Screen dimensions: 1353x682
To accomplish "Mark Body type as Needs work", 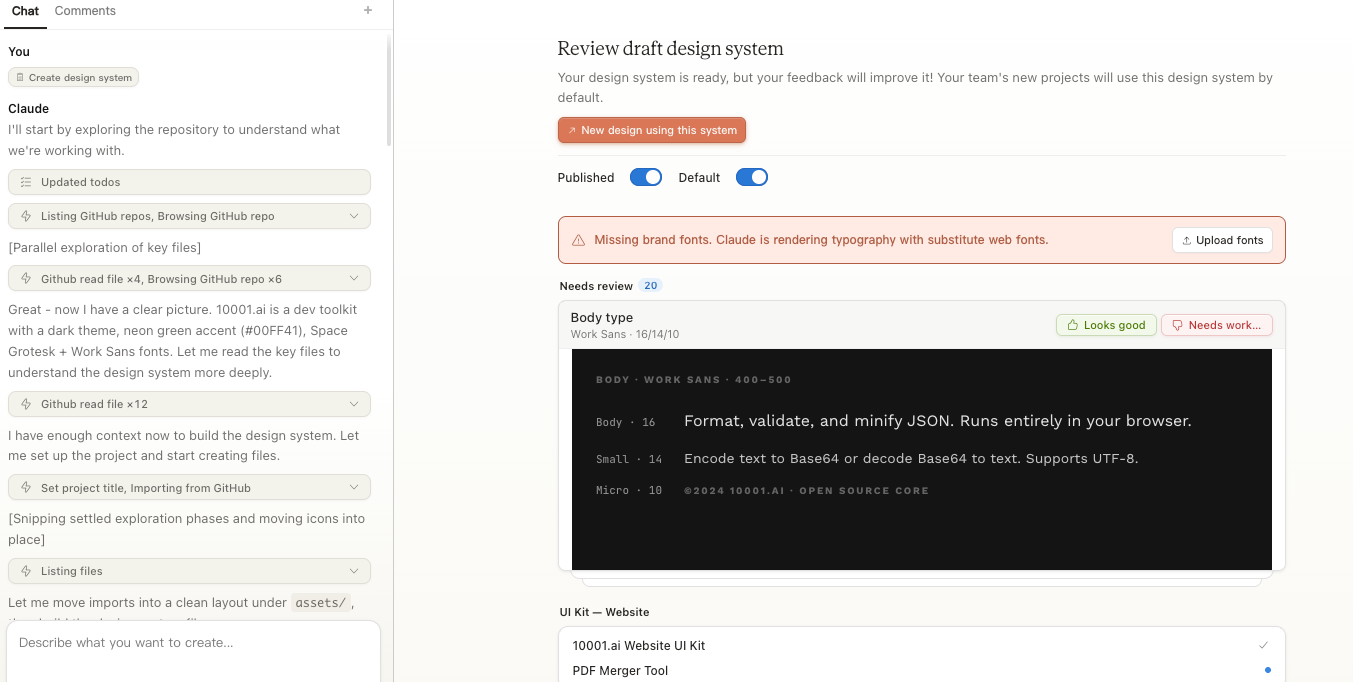I will coord(1217,325).
